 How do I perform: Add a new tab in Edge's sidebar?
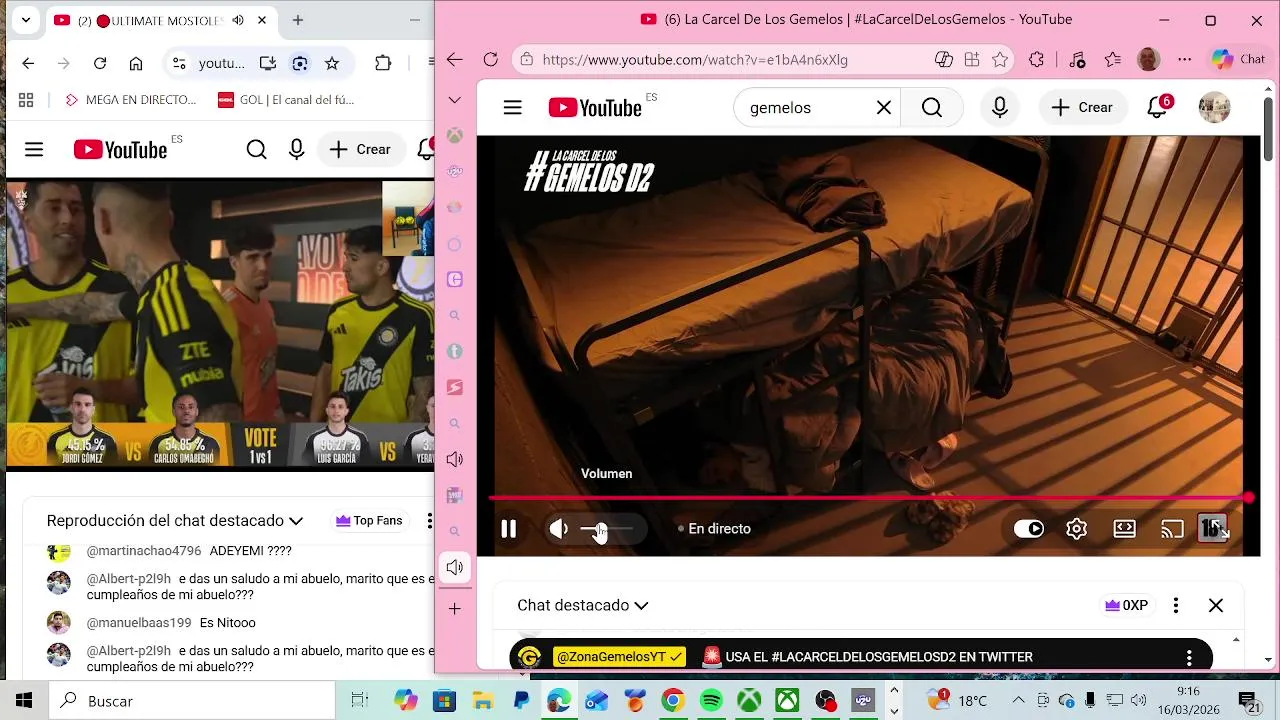(x=454, y=609)
